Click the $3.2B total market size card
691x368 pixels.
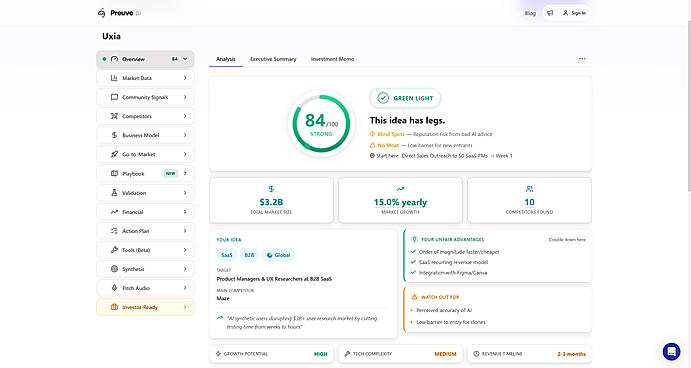pyautogui.click(x=271, y=201)
